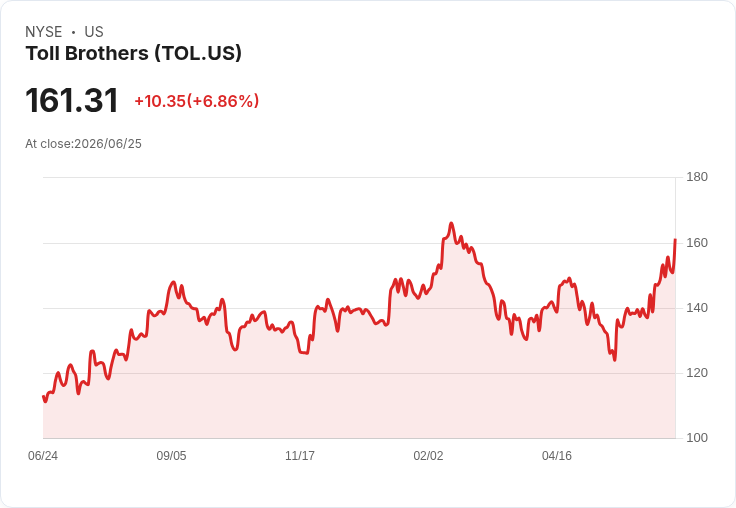The height and width of the screenshot is (508, 736).
Task: Click the latest endpoint of the price line
Action: point(675,240)
